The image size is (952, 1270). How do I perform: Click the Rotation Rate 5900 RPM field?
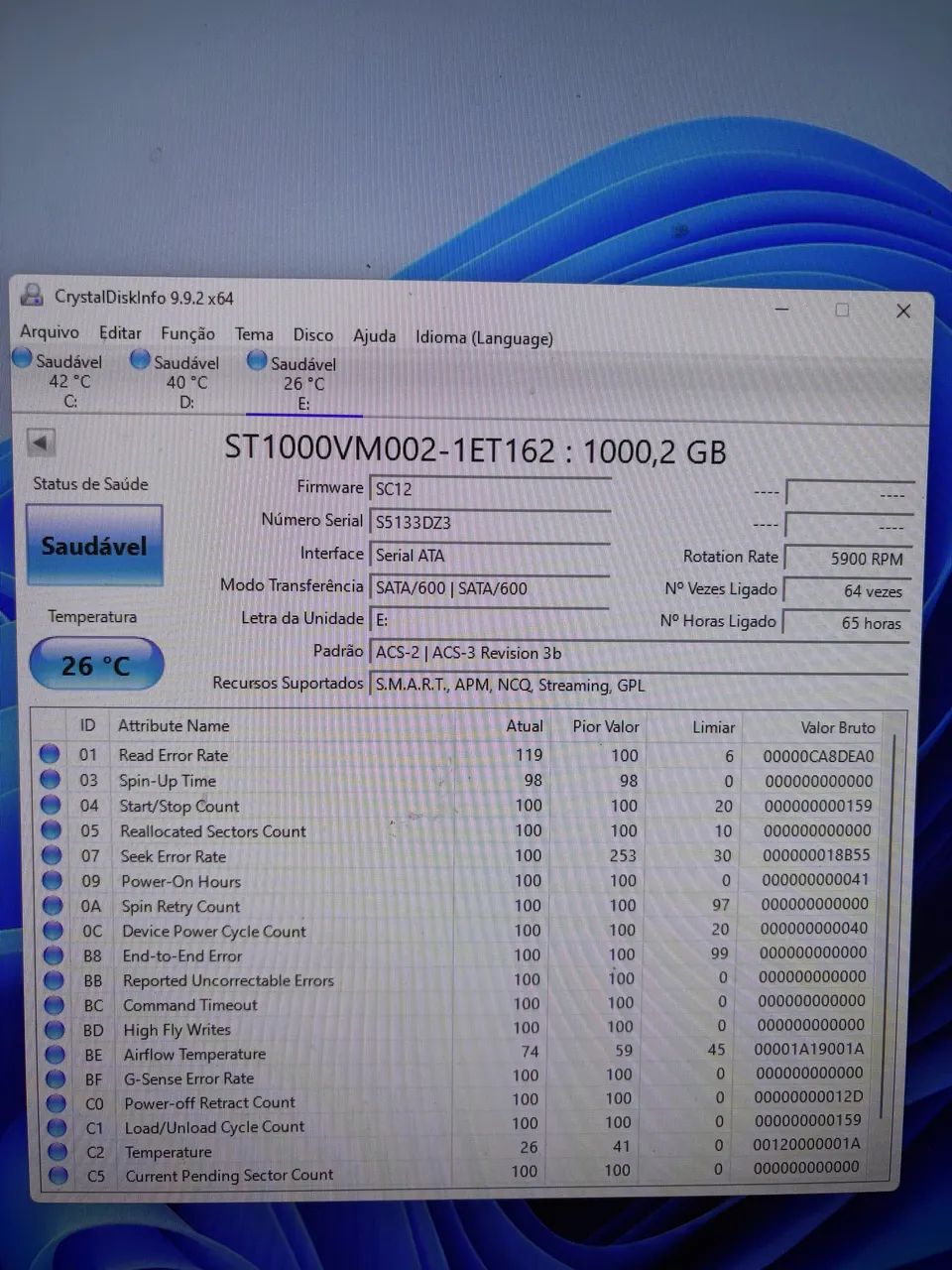click(x=847, y=559)
